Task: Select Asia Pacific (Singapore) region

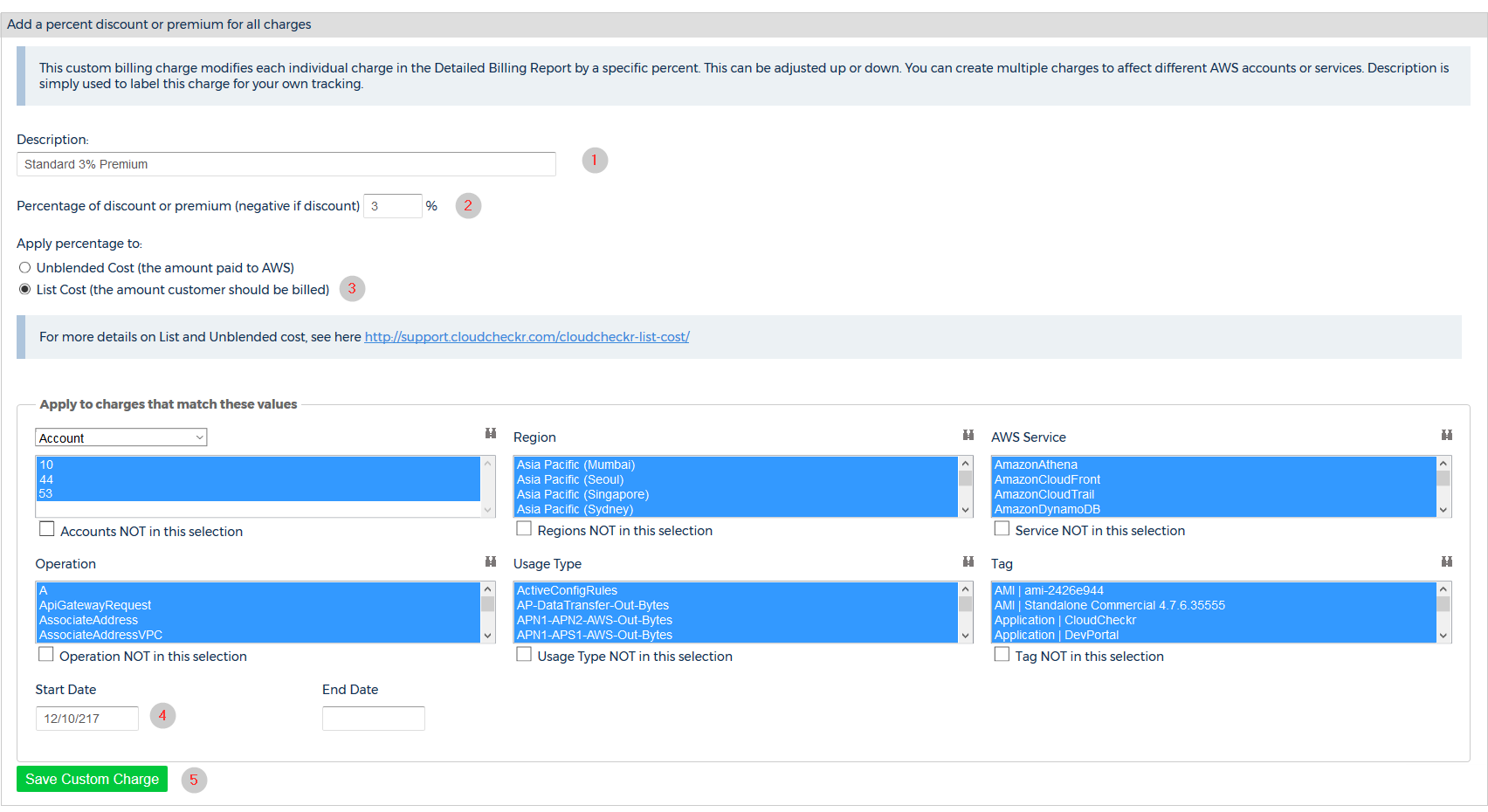Action: pos(736,494)
